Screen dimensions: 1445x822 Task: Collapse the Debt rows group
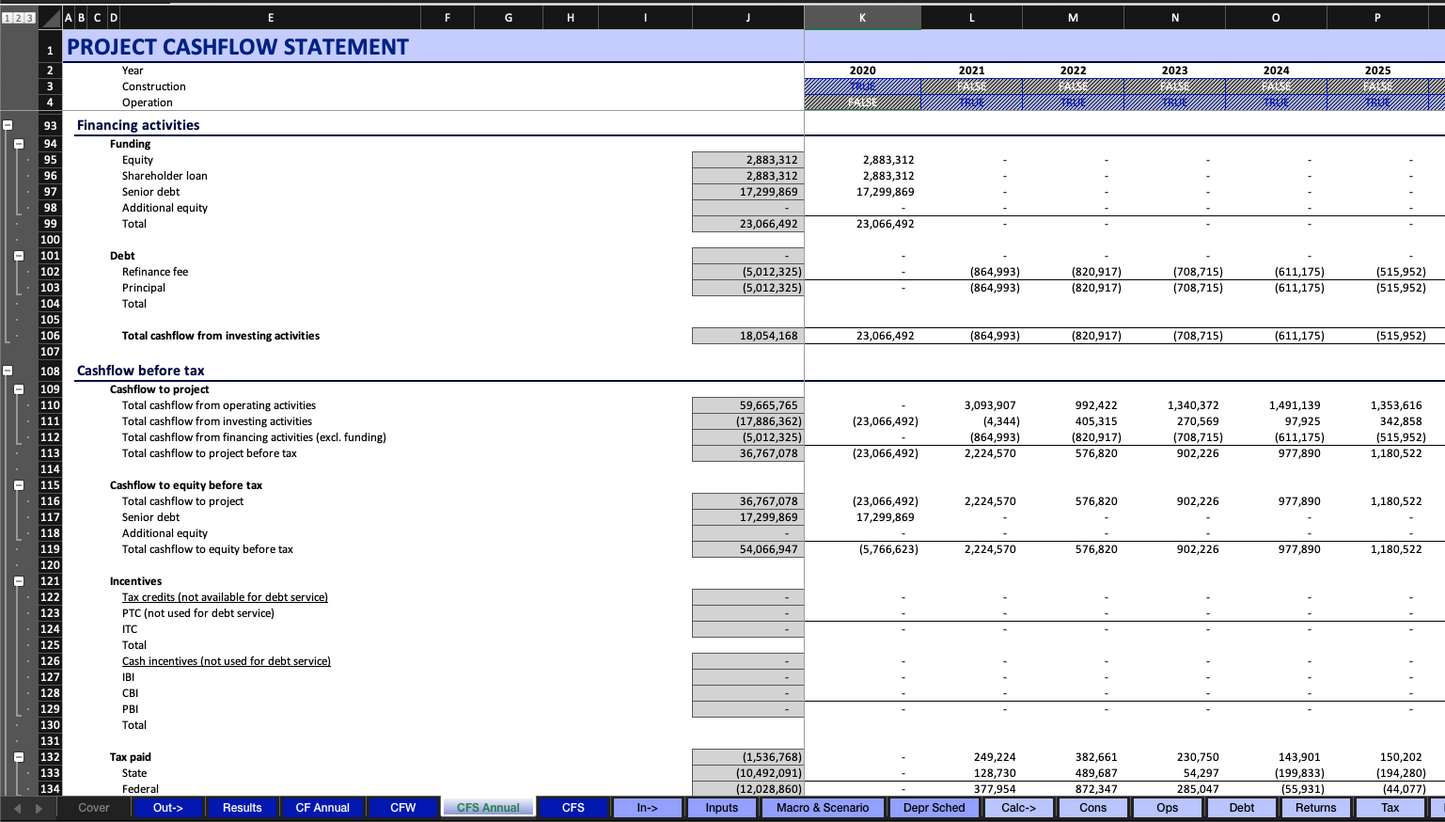[x=19, y=256]
